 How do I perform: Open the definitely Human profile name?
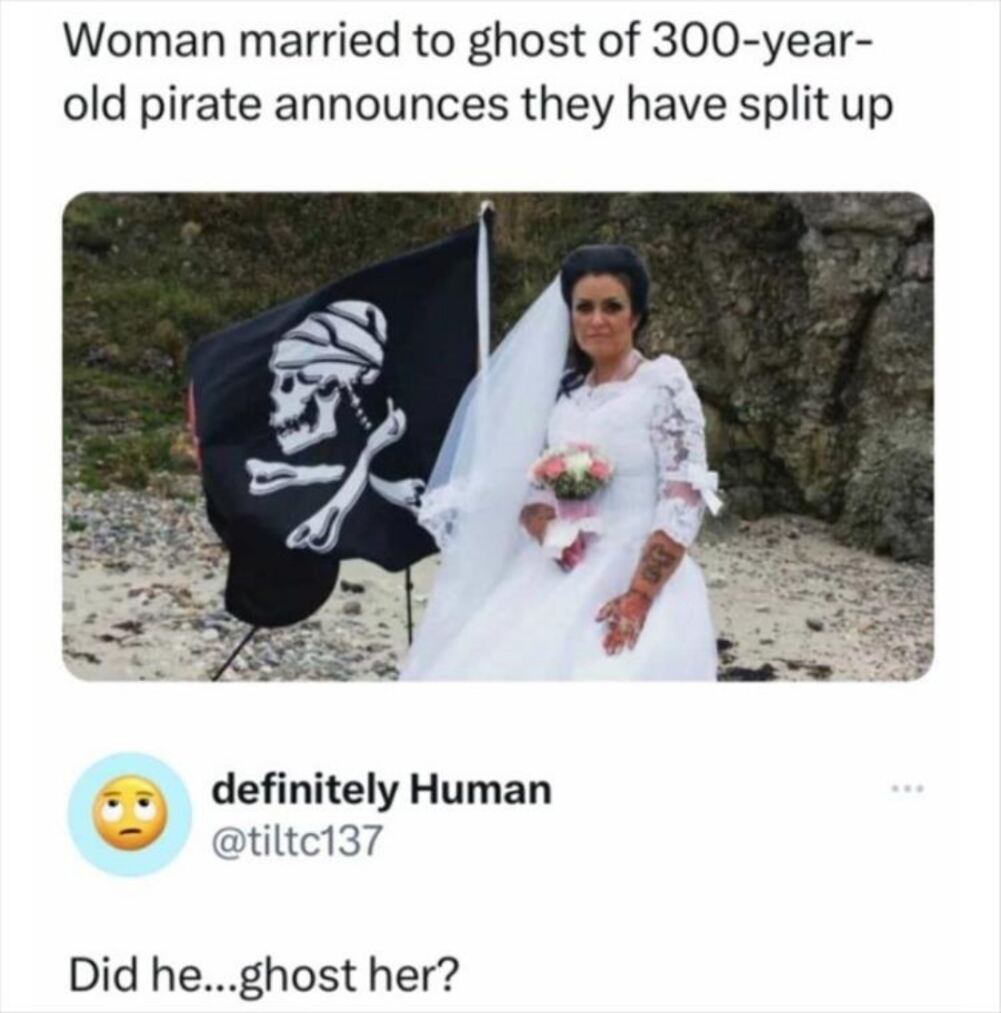(382, 790)
